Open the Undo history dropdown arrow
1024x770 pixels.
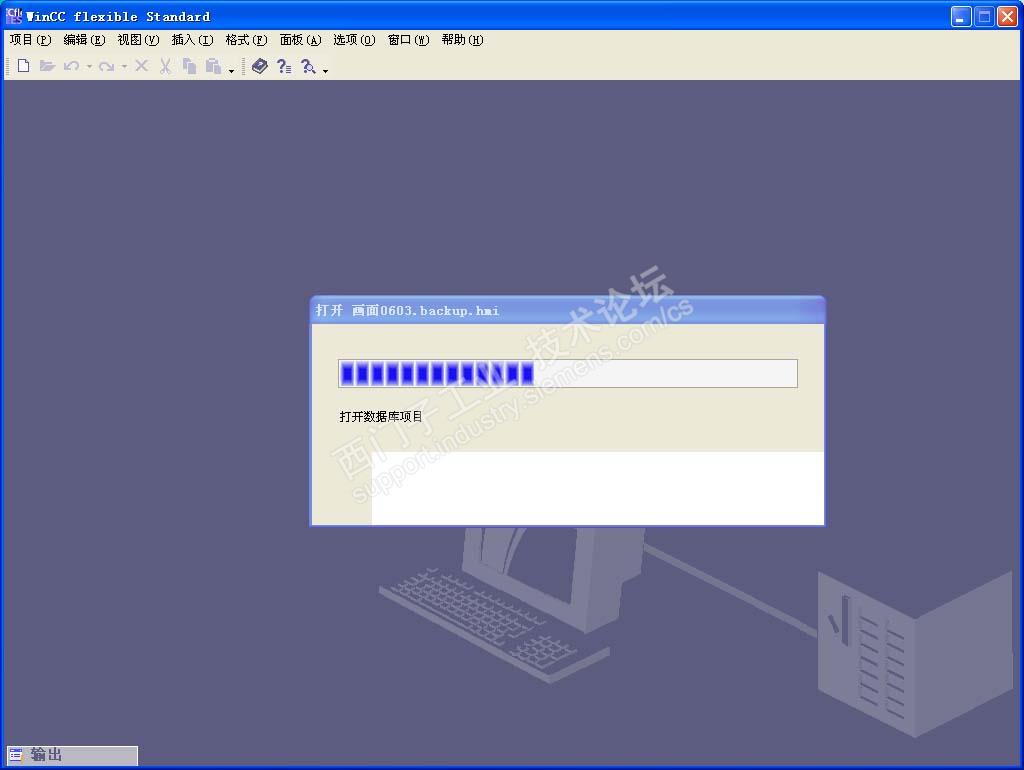tap(89, 66)
